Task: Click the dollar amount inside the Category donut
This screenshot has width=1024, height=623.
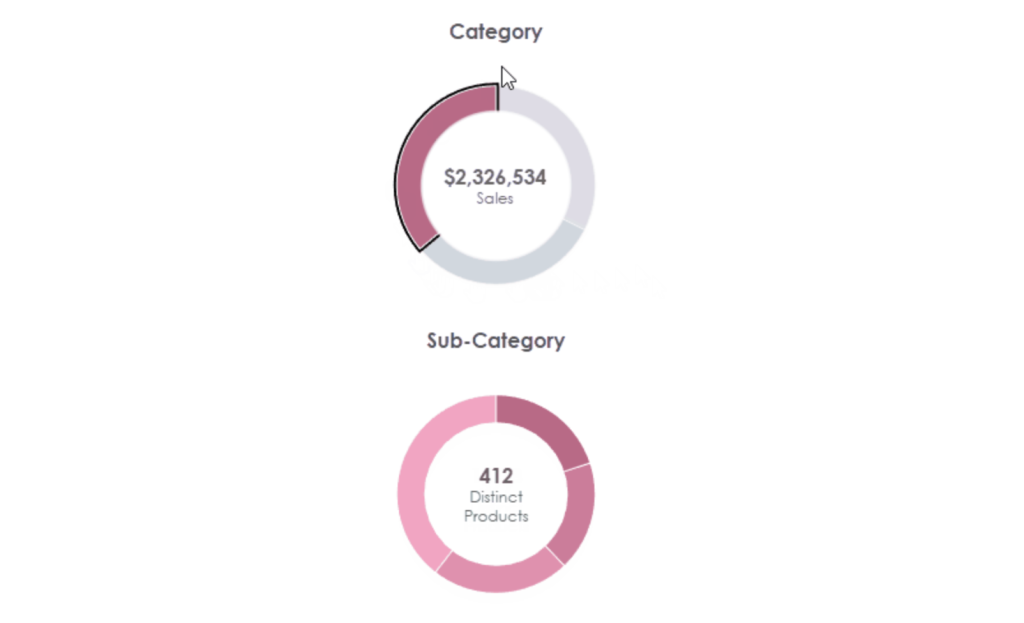Action: click(495, 178)
